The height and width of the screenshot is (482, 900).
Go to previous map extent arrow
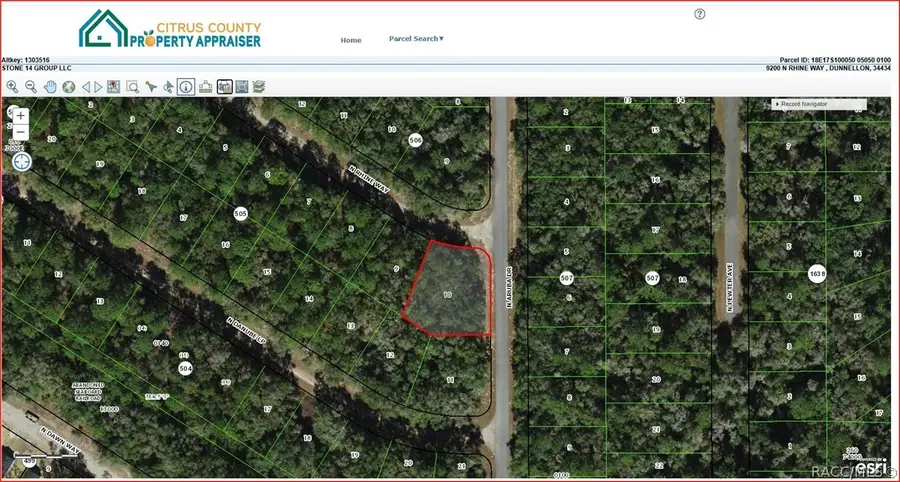[86, 87]
